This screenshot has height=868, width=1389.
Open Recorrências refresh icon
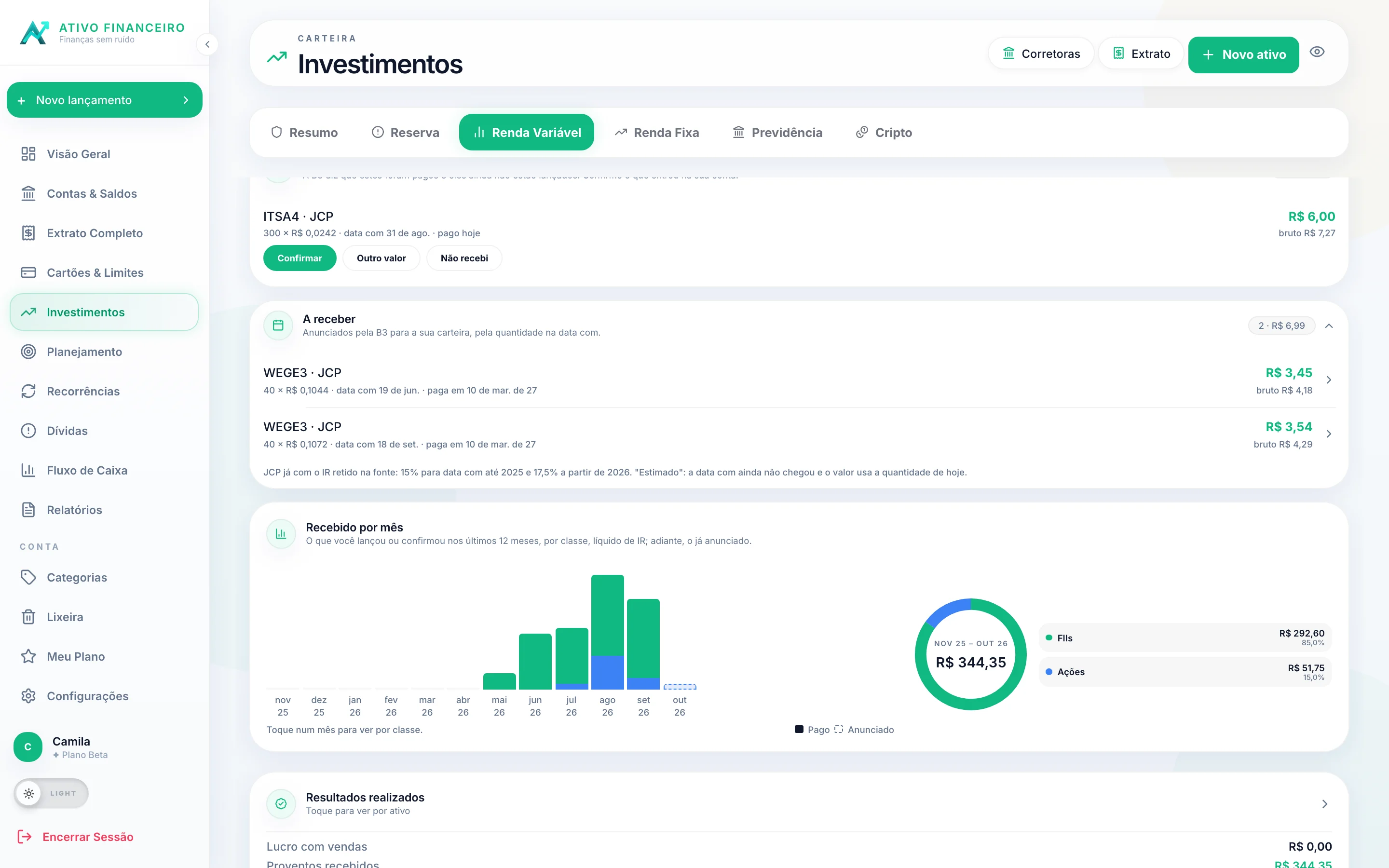point(28,392)
